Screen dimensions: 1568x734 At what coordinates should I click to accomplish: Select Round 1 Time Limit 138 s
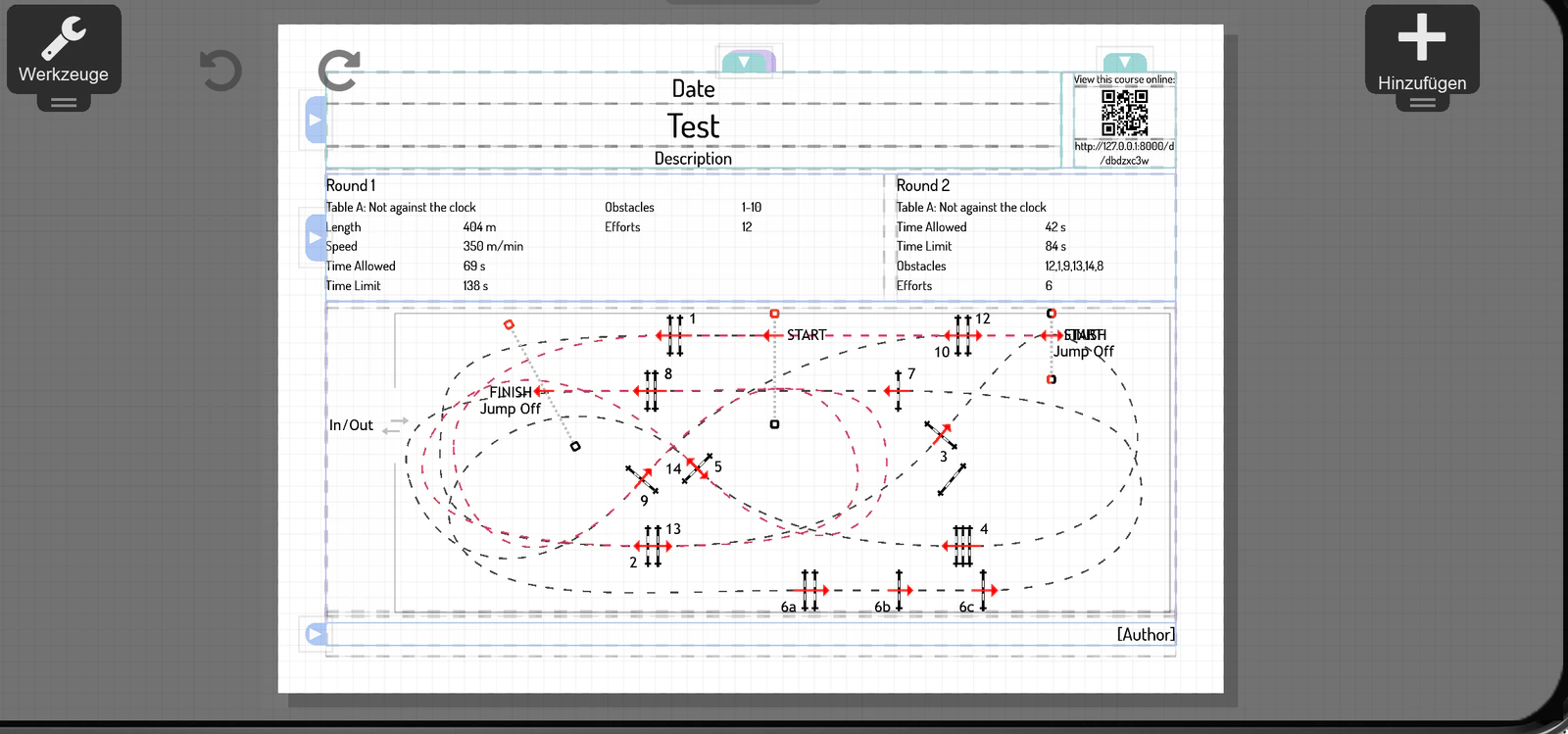[x=475, y=286]
